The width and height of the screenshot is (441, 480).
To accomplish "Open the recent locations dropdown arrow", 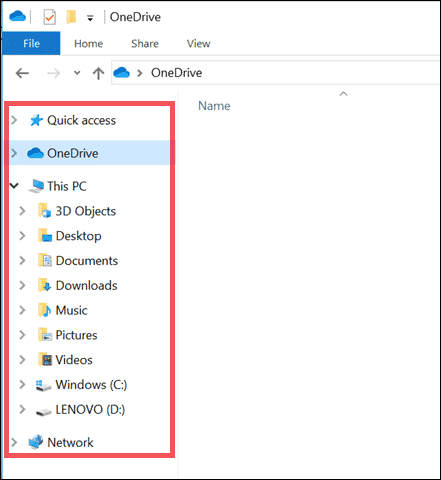I will (77, 73).
